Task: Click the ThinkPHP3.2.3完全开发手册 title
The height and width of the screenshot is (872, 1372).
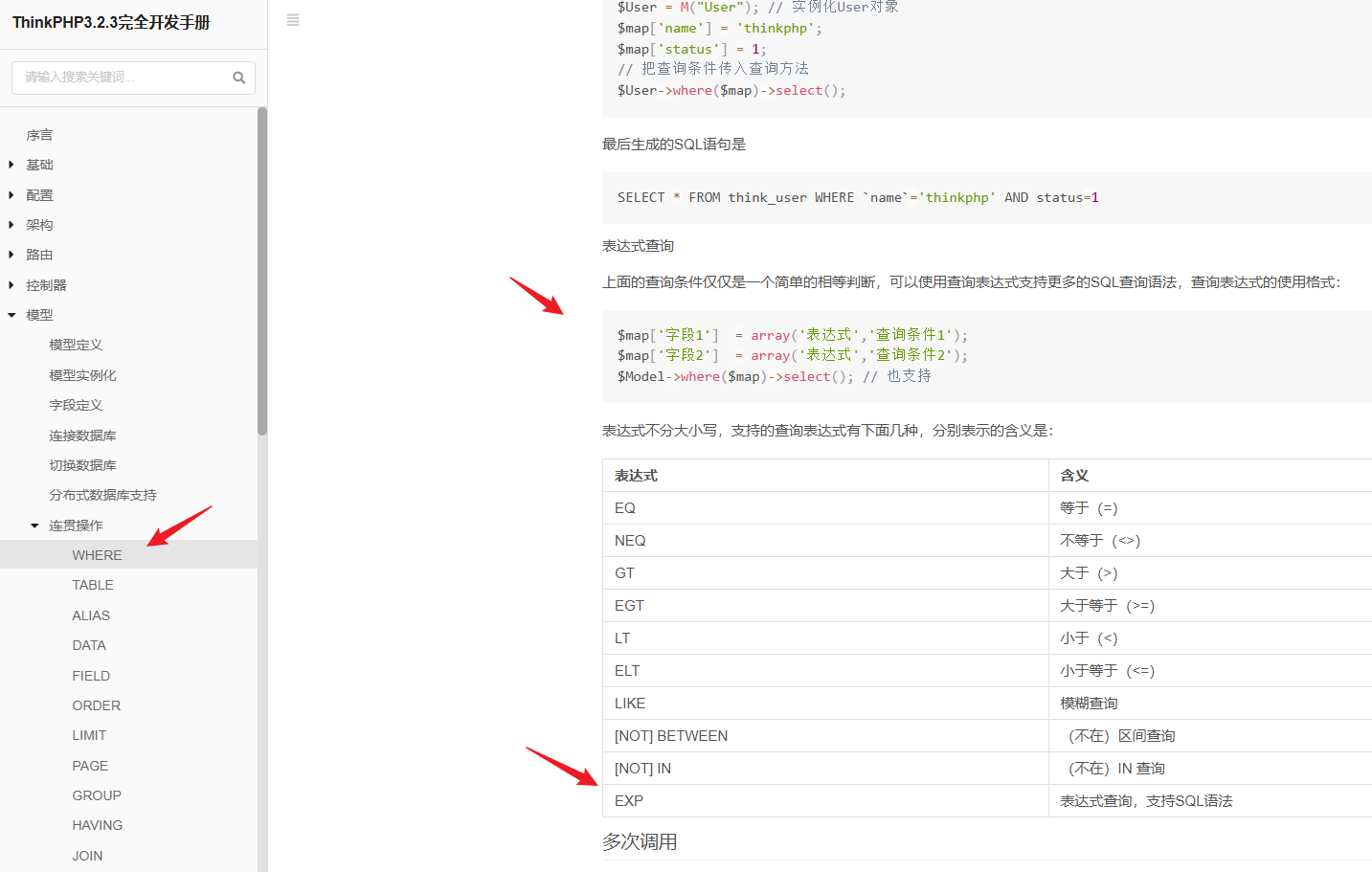Action: (x=111, y=22)
